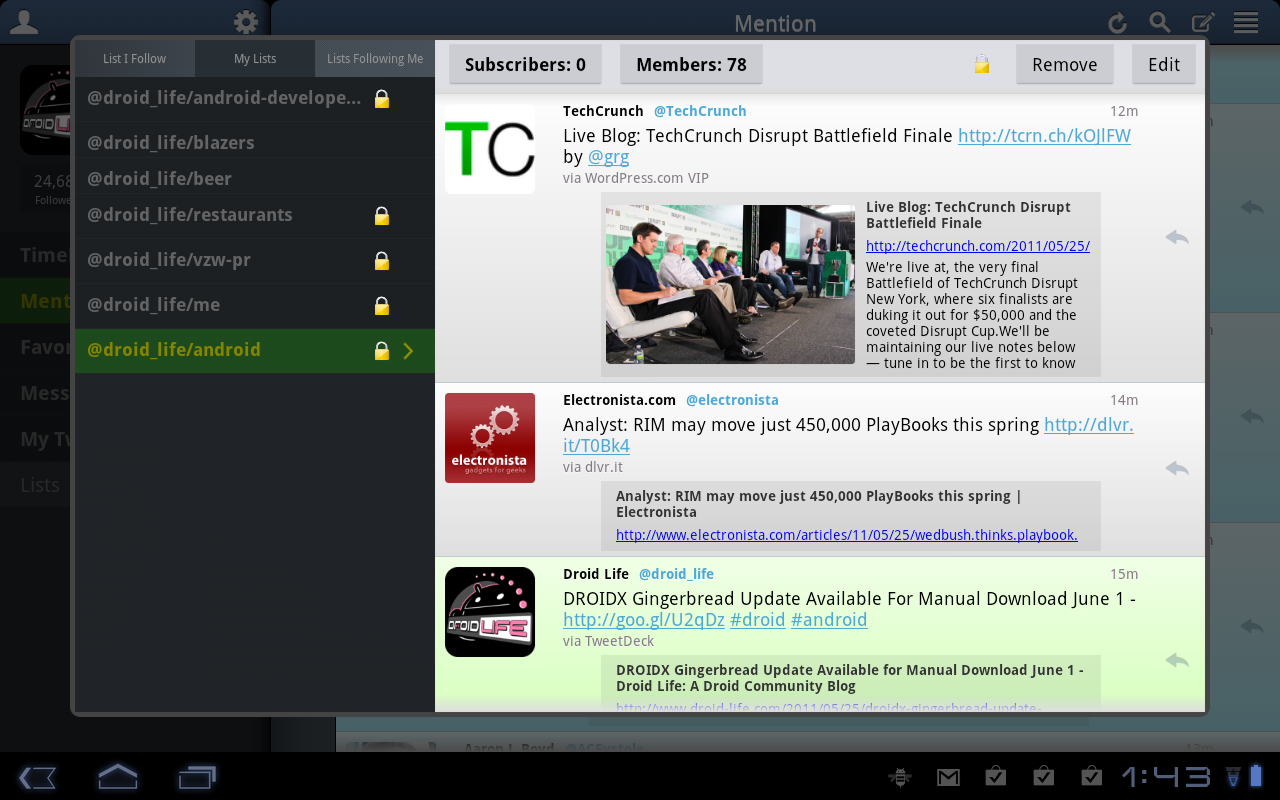Viewport: 1280px width, 800px height.
Task: Show the Members: 78 list
Action: [x=691, y=65]
